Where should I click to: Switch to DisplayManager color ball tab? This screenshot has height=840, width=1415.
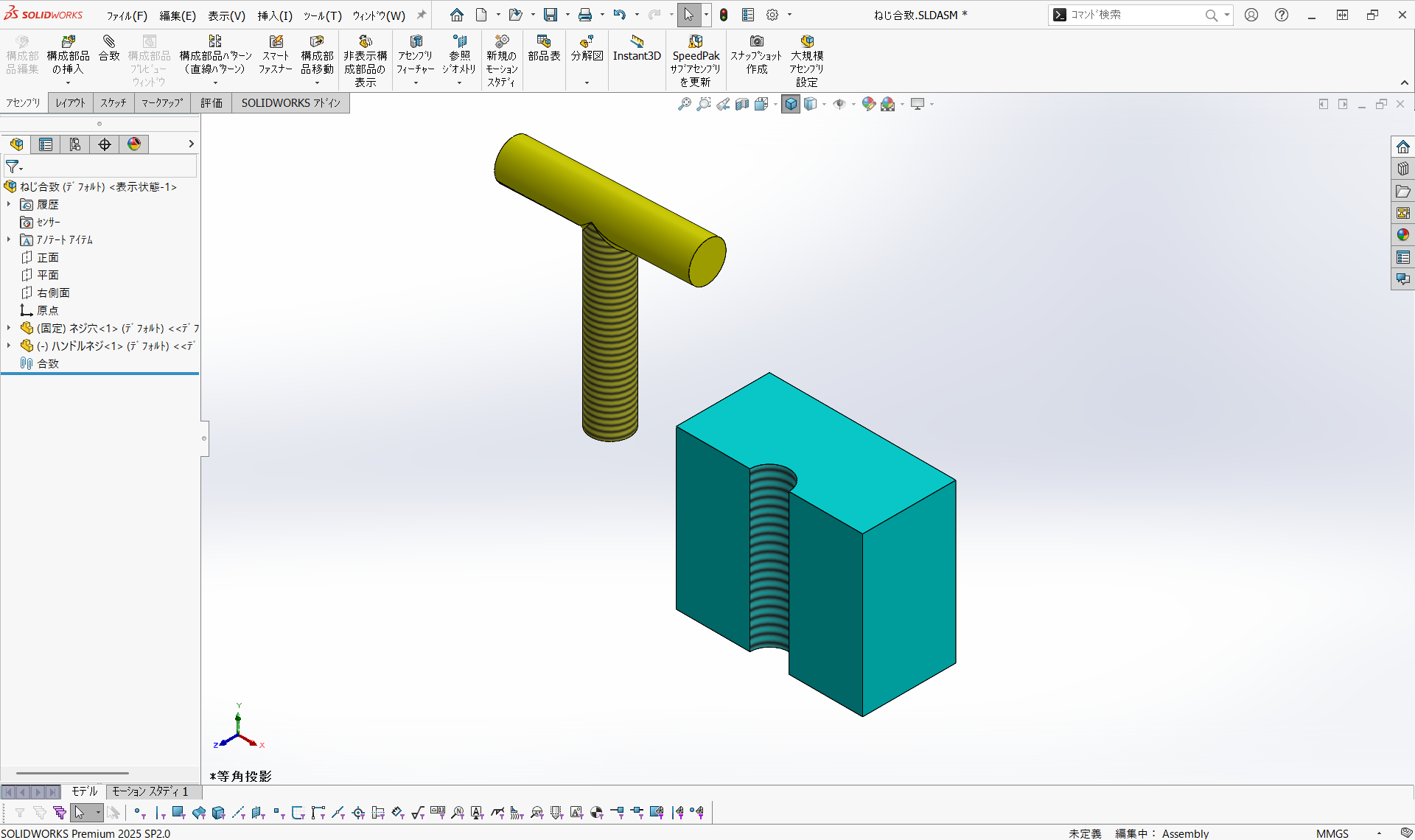tap(134, 144)
